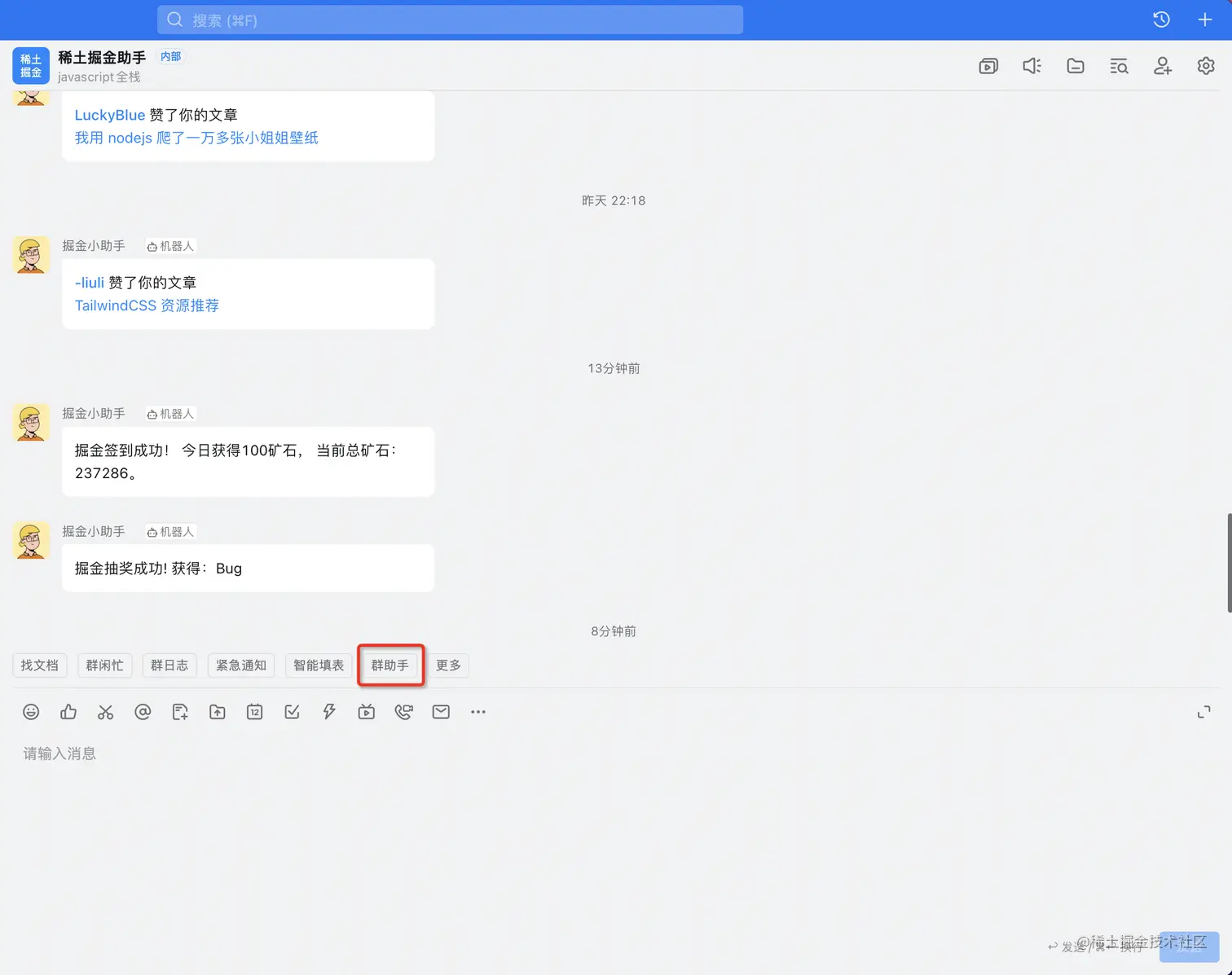Start a video meeting from header icon
Screen dimensions: 1232x975
pyautogui.click(x=988, y=66)
